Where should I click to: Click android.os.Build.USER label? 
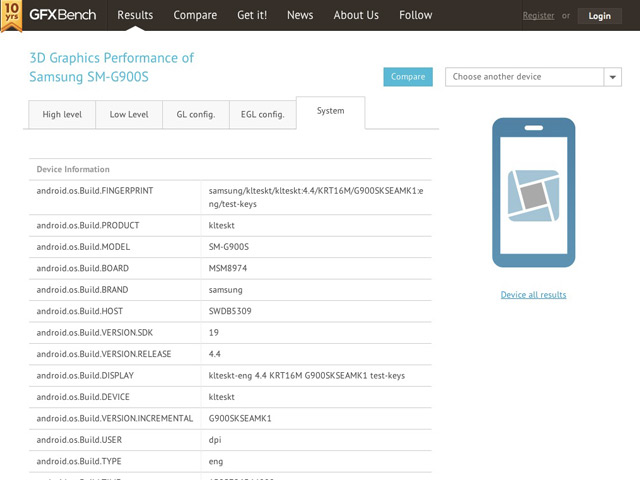pyautogui.click(x=79, y=440)
